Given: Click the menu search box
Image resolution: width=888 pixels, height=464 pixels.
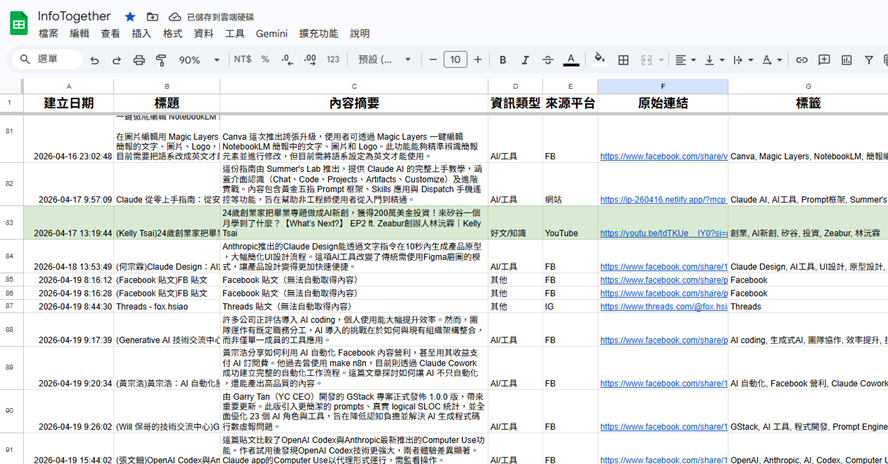Looking at the screenshot, I should [x=48, y=59].
